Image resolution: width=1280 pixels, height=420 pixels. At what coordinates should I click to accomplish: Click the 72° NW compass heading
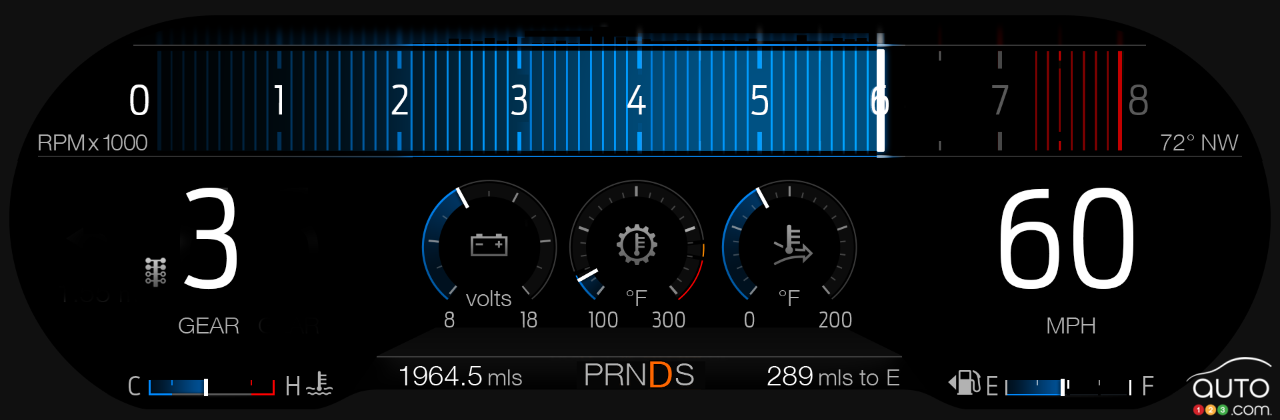click(1198, 143)
